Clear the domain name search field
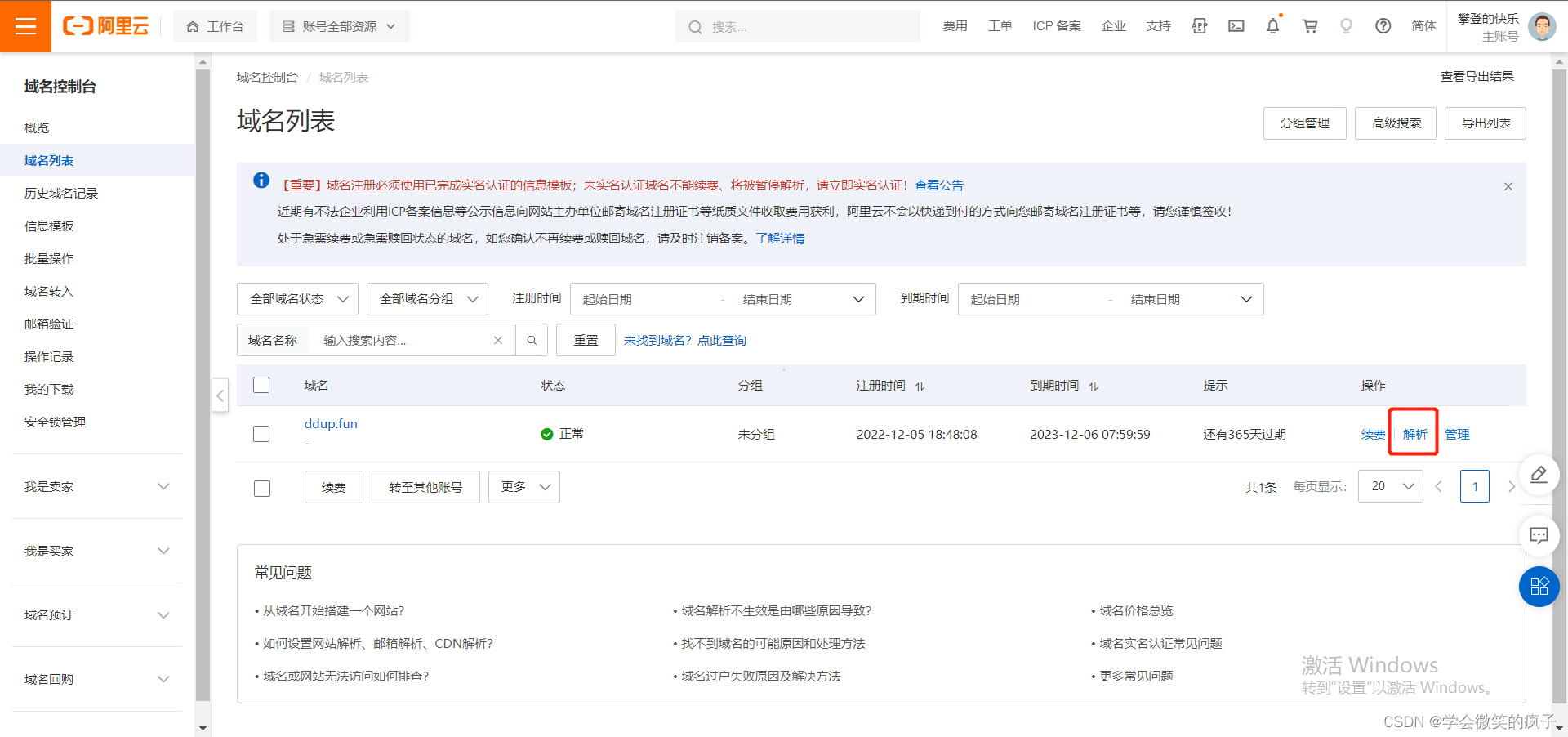 point(498,340)
